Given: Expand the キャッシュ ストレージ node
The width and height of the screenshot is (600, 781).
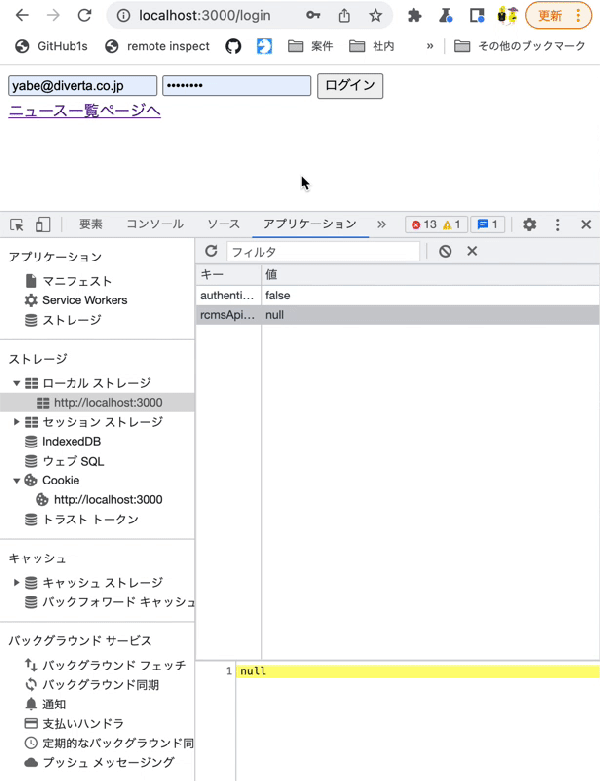Looking at the screenshot, I should pyautogui.click(x=16, y=582).
